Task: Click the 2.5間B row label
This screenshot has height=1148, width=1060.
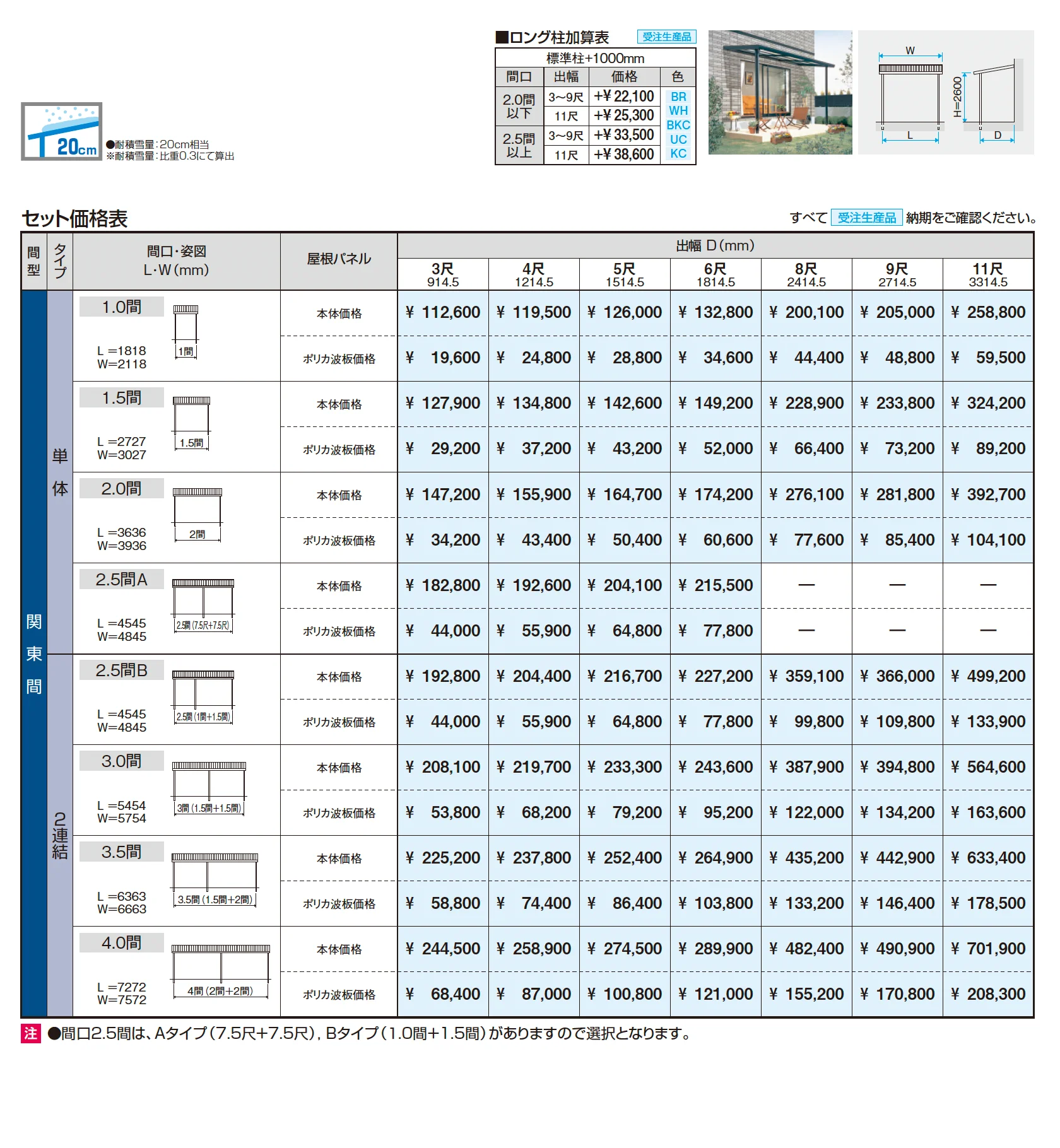Action: tap(122, 671)
